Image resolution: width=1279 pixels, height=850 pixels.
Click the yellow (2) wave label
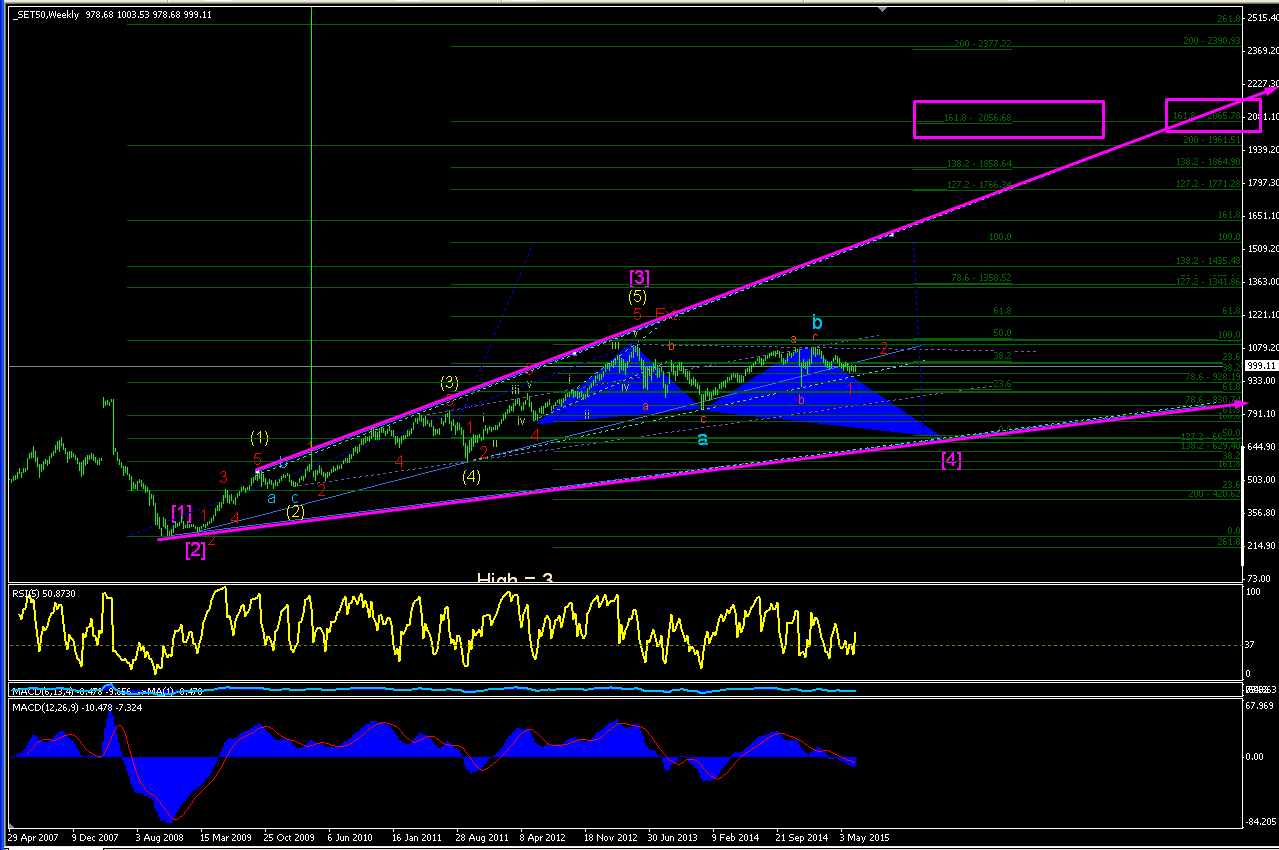pyautogui.click(x=295, y=511)
